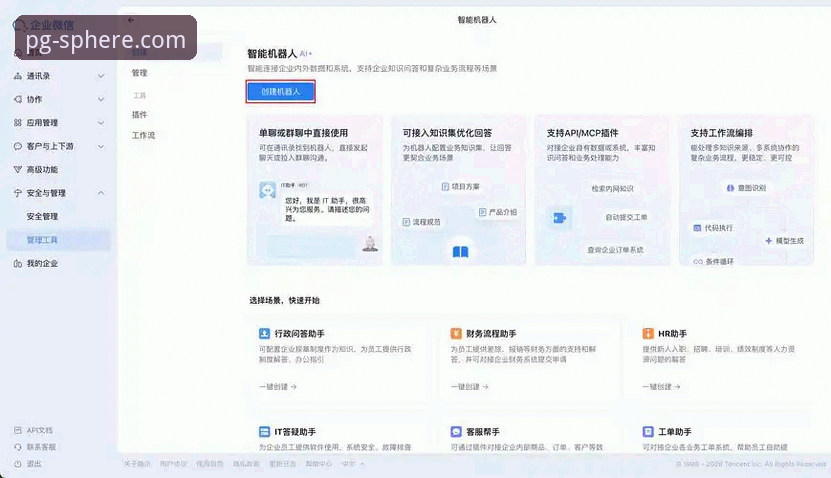This screenshot has width=831, height=478.
Task: Click the 代码执行 icon in workflow card
Action: point(697,228)
